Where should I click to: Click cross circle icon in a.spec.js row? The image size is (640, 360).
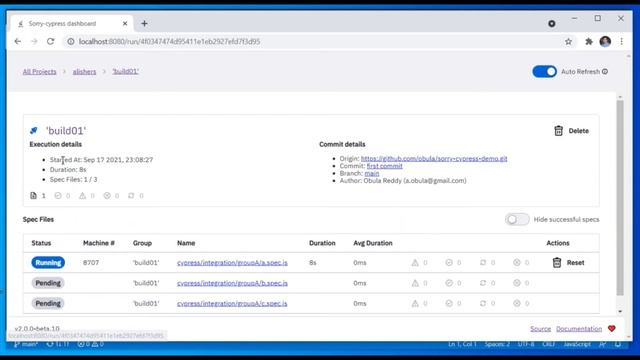point(517,262)
